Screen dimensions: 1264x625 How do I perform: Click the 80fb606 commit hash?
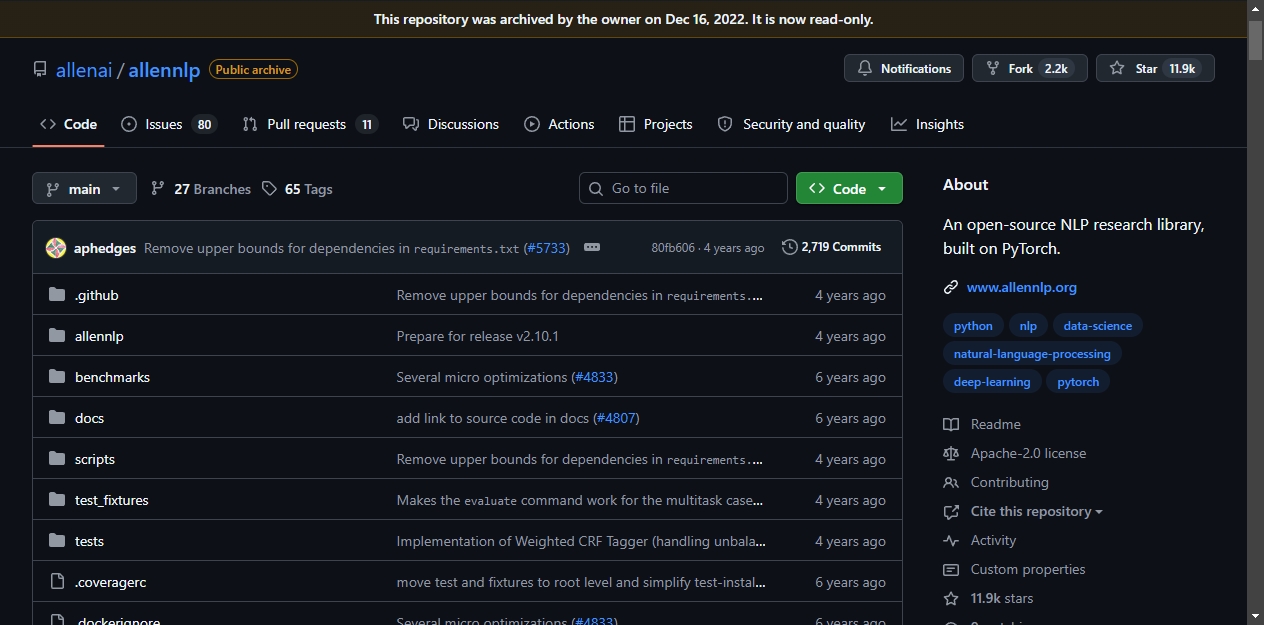tap(673, 248)
